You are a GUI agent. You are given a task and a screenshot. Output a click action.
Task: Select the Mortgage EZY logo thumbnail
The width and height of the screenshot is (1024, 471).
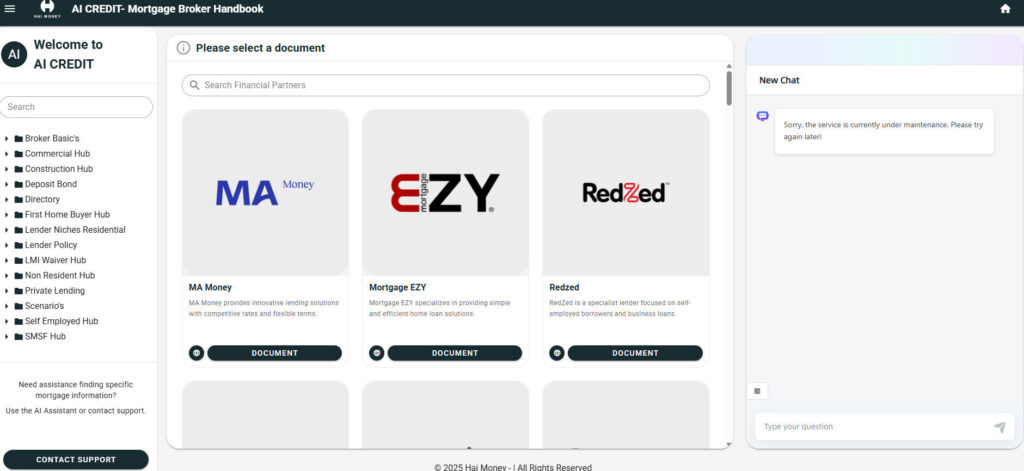click(445, 192)
